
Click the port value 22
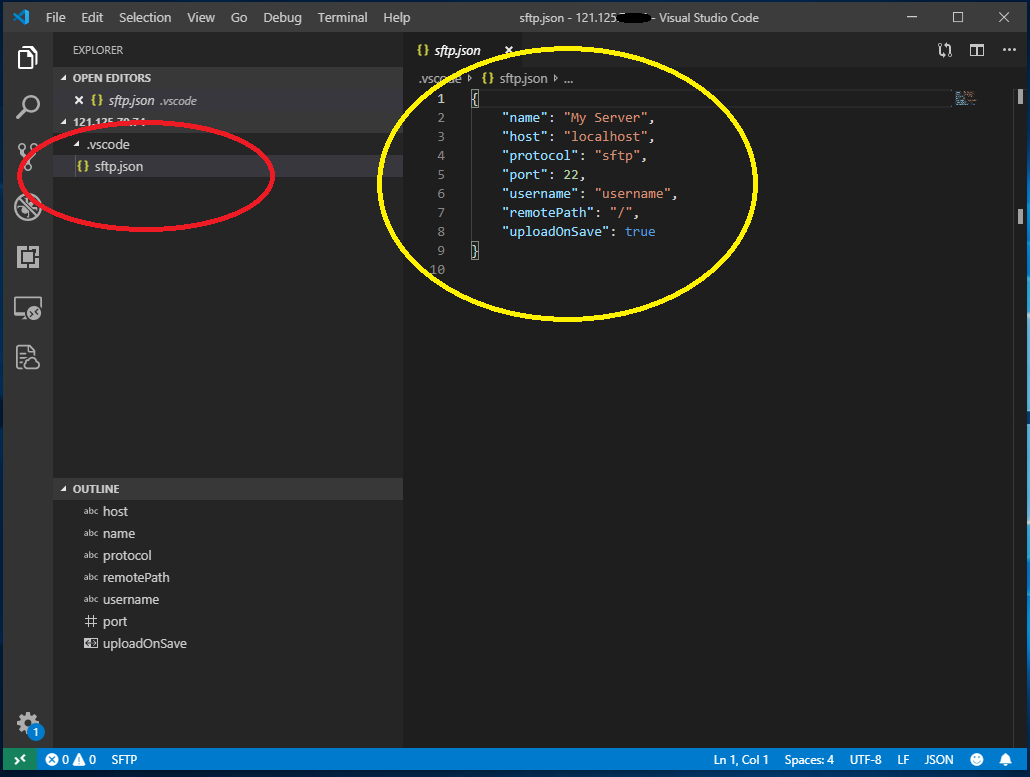571,174
